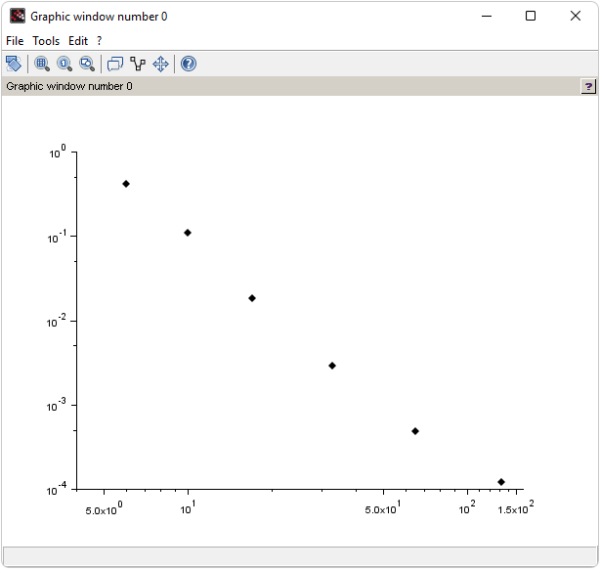Click the third magnifier zoom icon with shapes
The height and width of the screenshot is (570, 600).
[87, 64]
